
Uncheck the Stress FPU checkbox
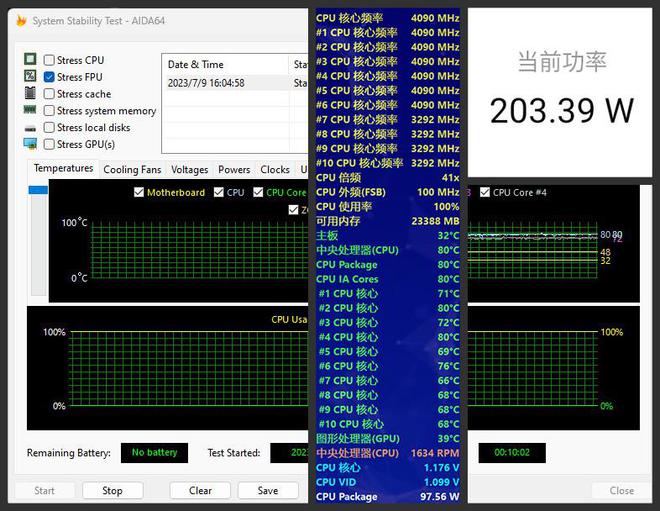click(x=49, y=77)
